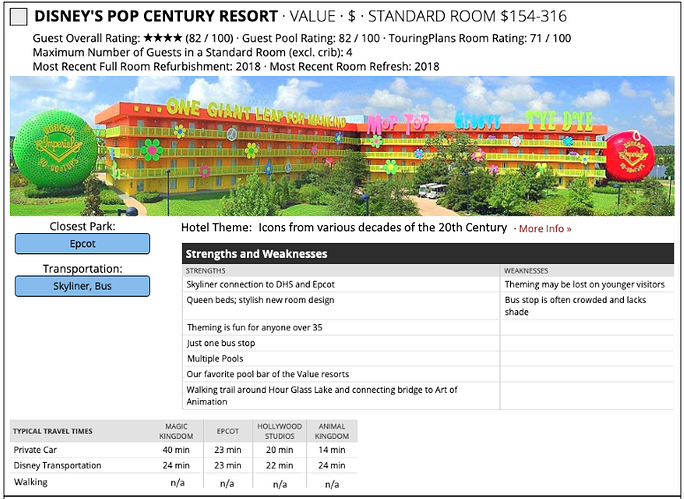This screenshot has width=684, height=499.
Task: Click the Epcot travel times column header
Action: point(228,431)
